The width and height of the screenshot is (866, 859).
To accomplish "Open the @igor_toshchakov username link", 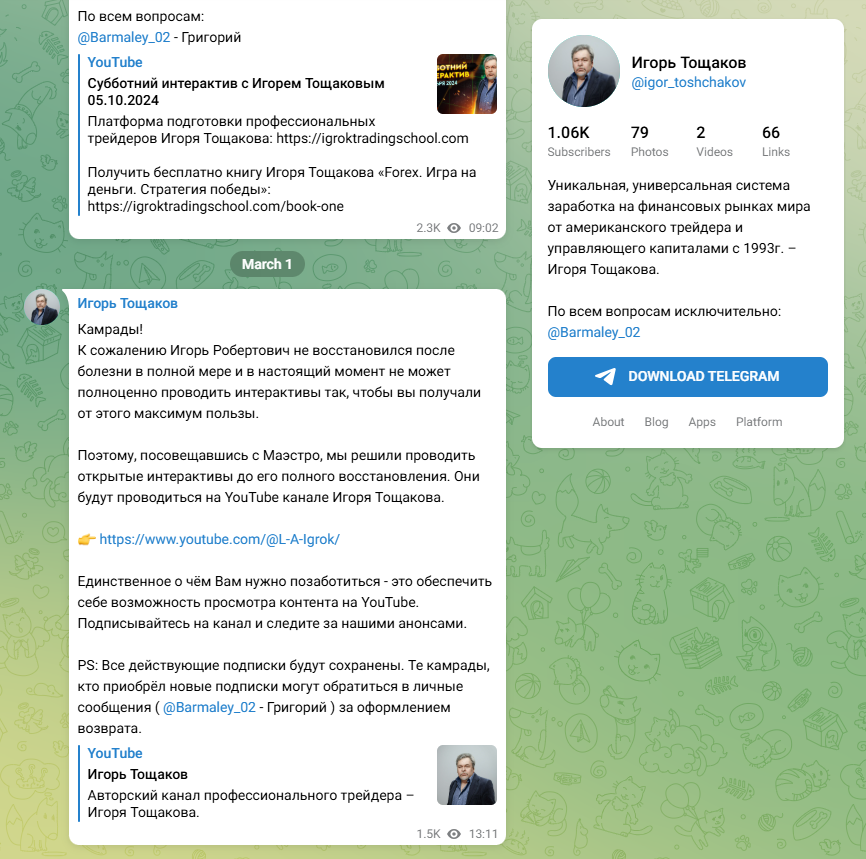I will tap(688, 82).
